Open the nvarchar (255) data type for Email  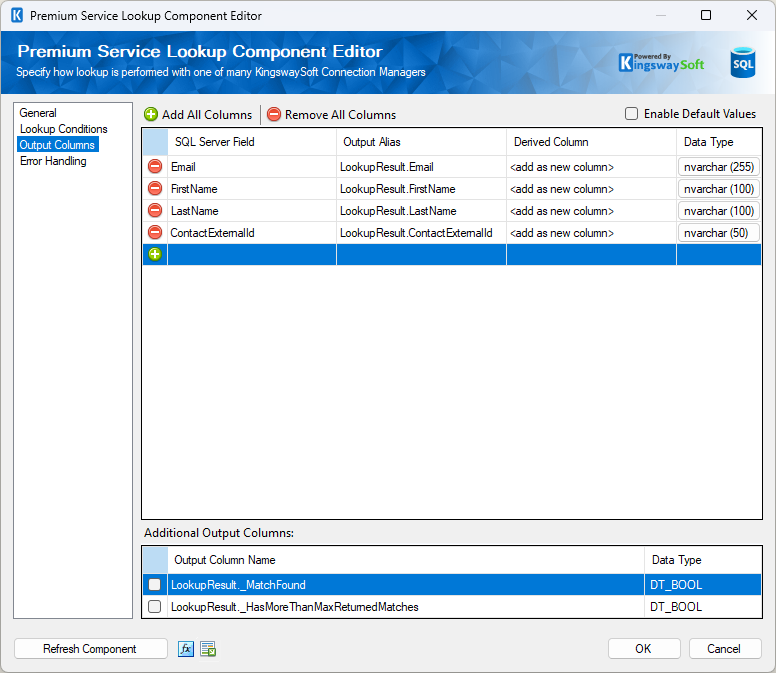[719, 167]
